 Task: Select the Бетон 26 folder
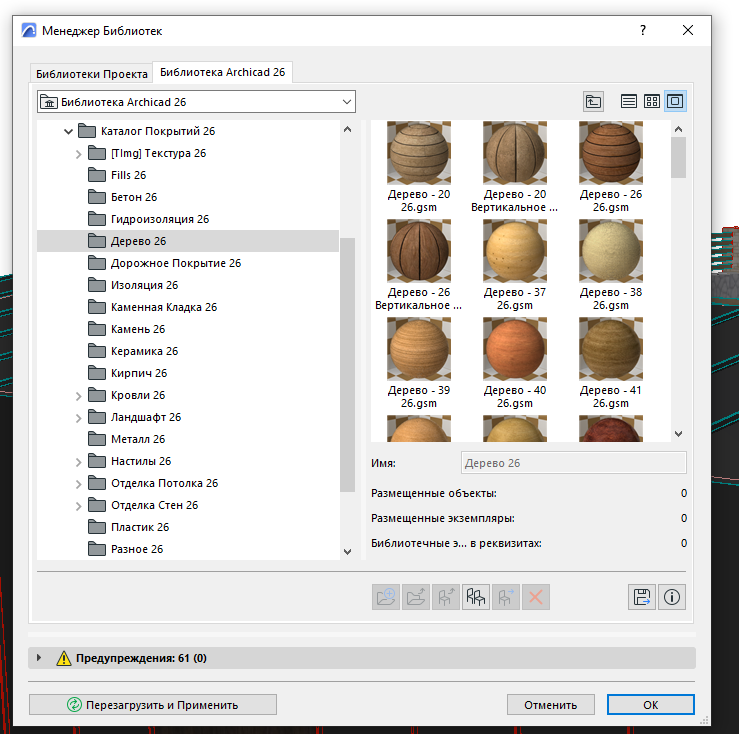pyautogui.click(x=123, y=197)
